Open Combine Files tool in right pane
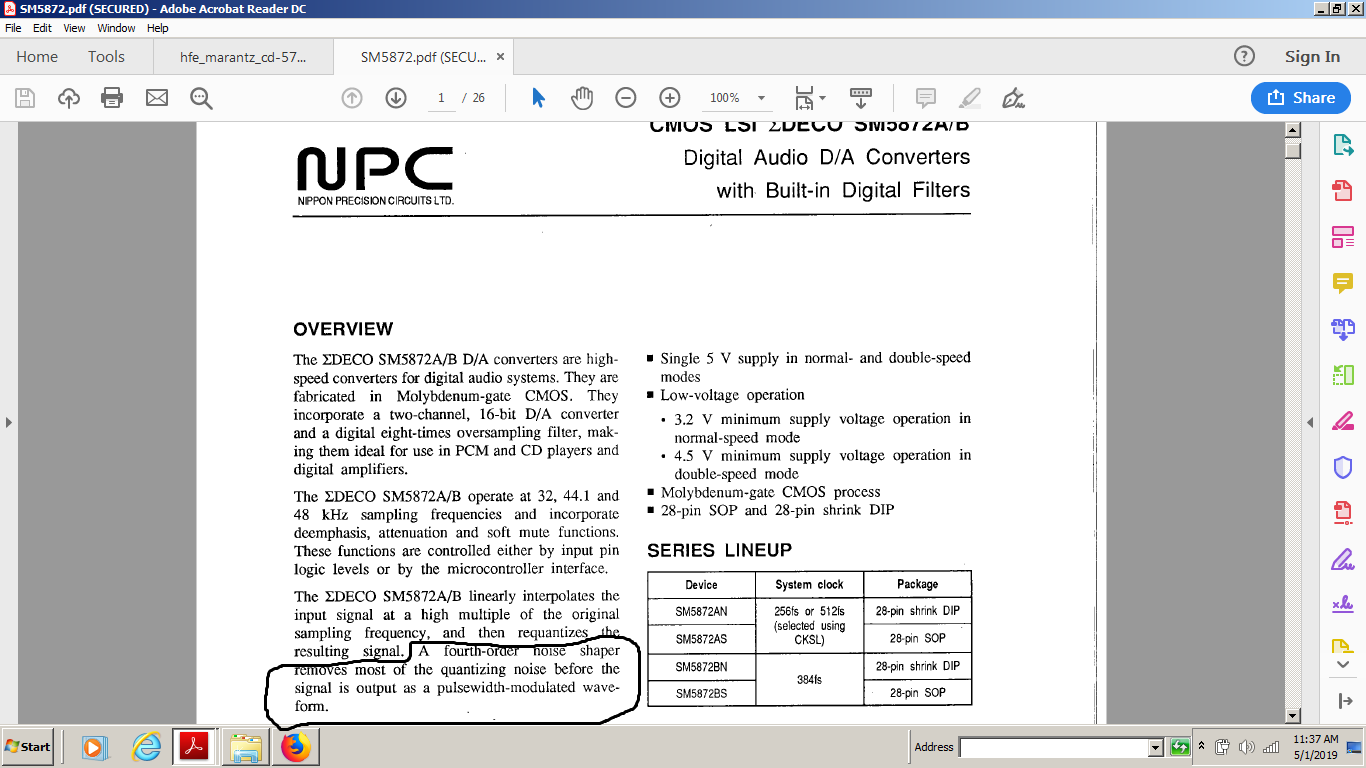Image resolution: width=1366 pixels, height=768 pixels. 1343,328
